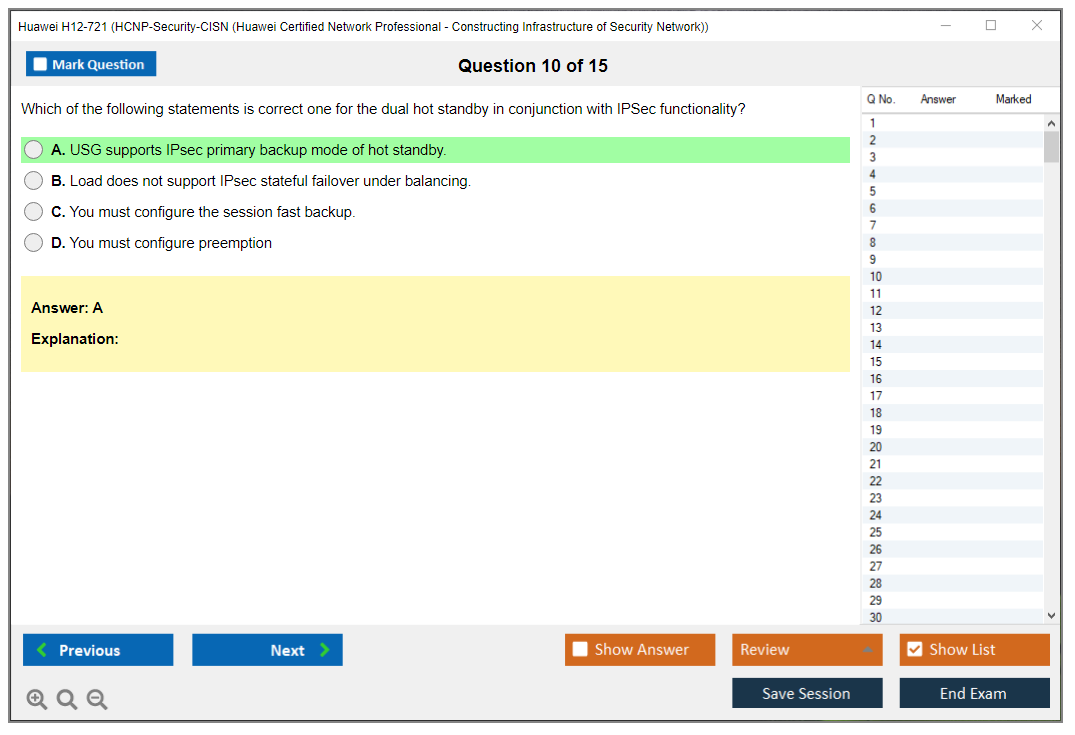The width and height of the screenshot is (1075, 735).
Task: Choose option B about load balancing
Action: tap(34, 181)
